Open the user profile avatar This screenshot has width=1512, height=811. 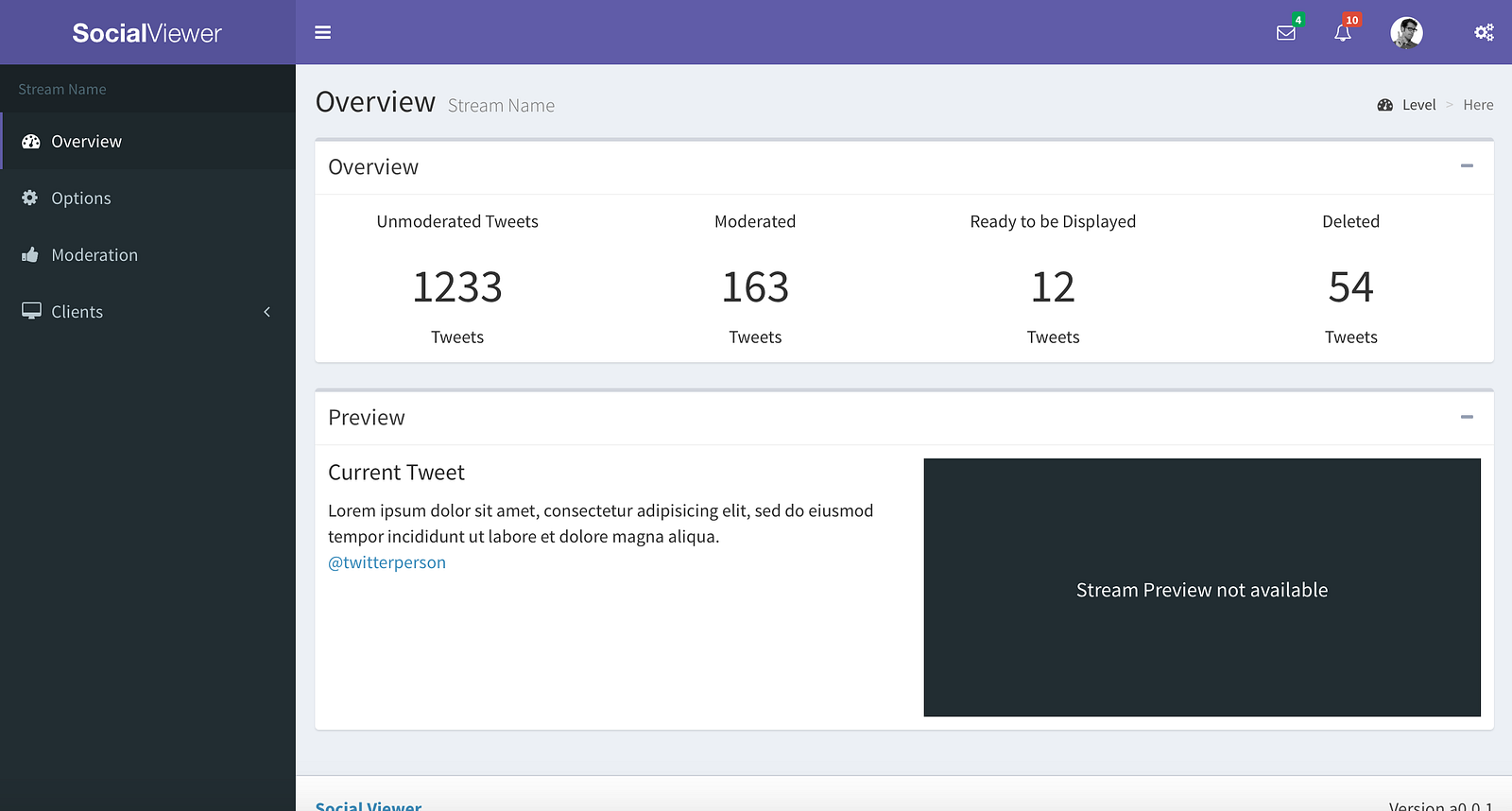pos(1406,32)
